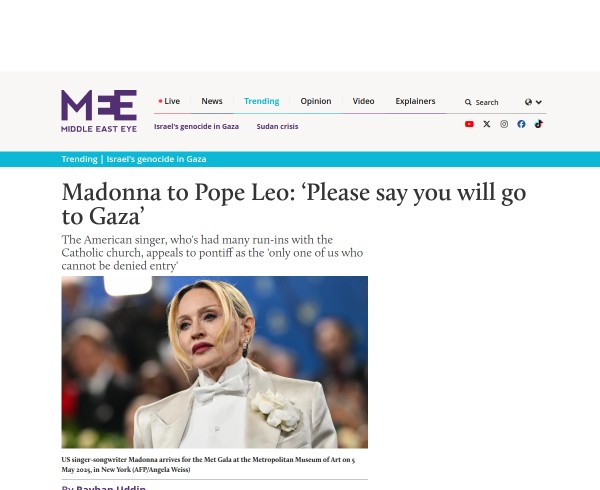Open Middle East Eye YouTube channel icon
Viewport: 600px width, 490px height.
click(469, 124)
